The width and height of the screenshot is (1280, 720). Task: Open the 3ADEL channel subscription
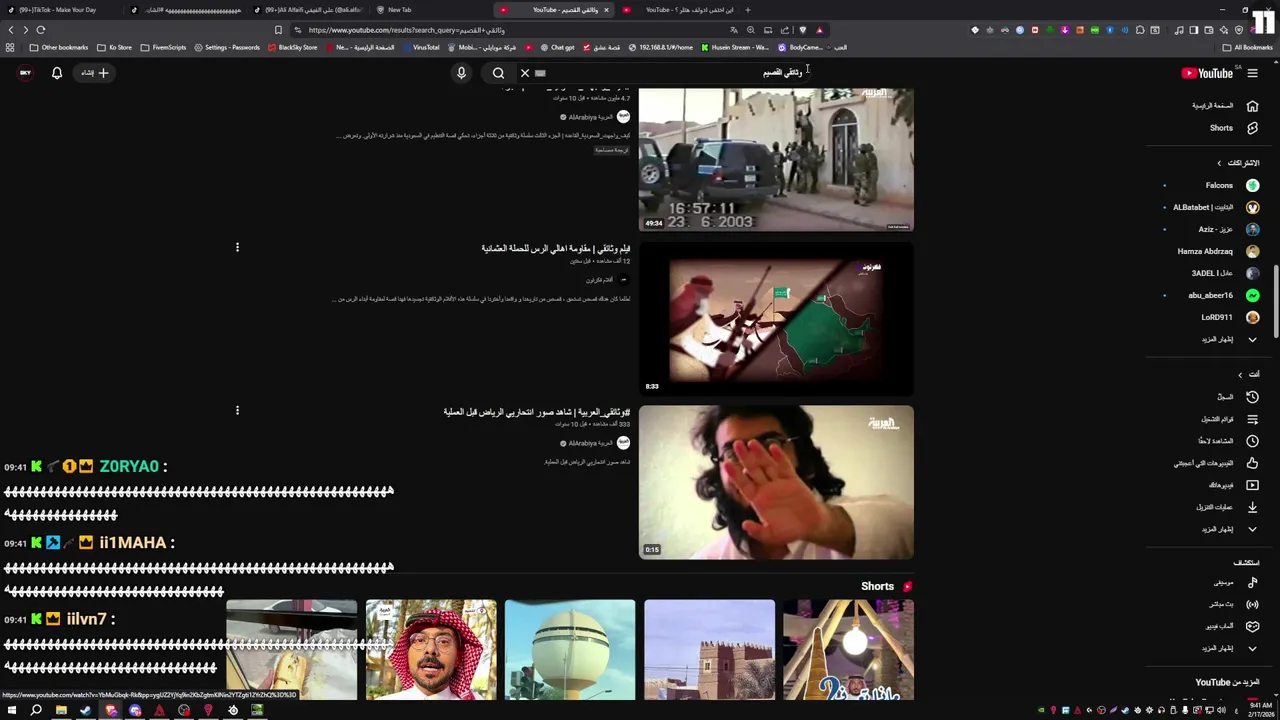pos(1212,273)
